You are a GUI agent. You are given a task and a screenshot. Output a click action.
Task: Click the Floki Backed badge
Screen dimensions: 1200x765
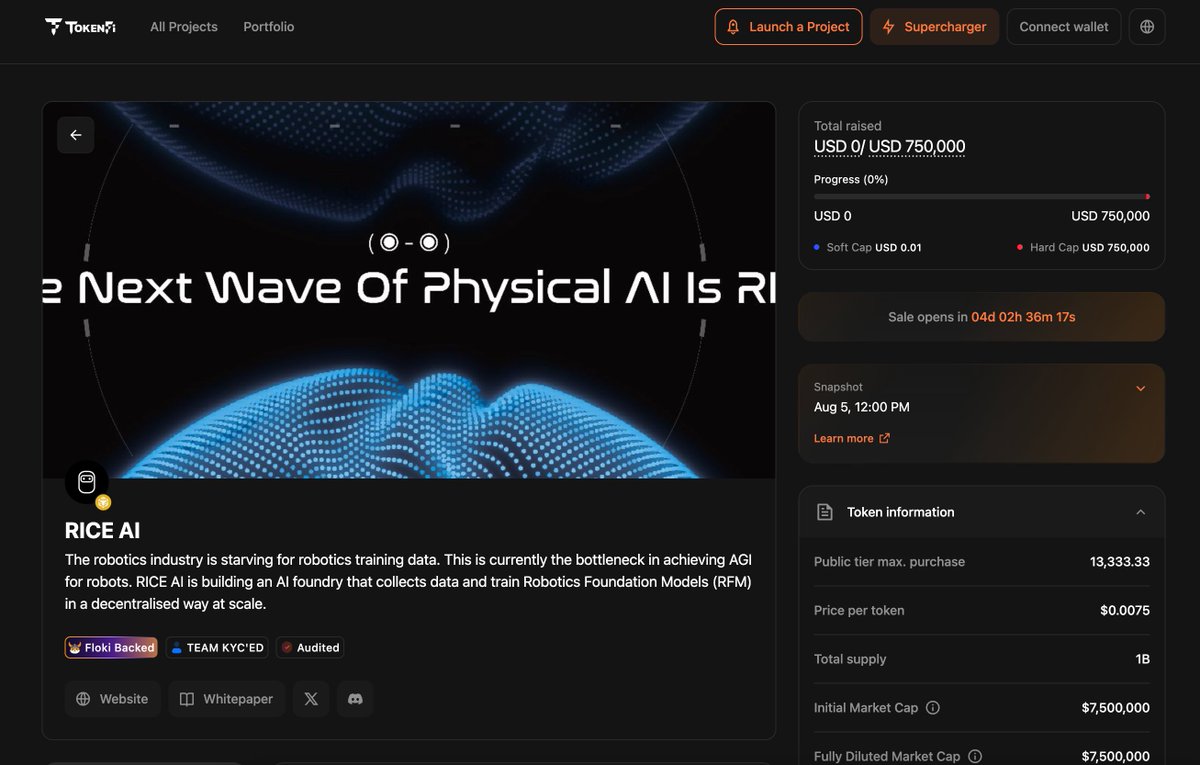111,648
